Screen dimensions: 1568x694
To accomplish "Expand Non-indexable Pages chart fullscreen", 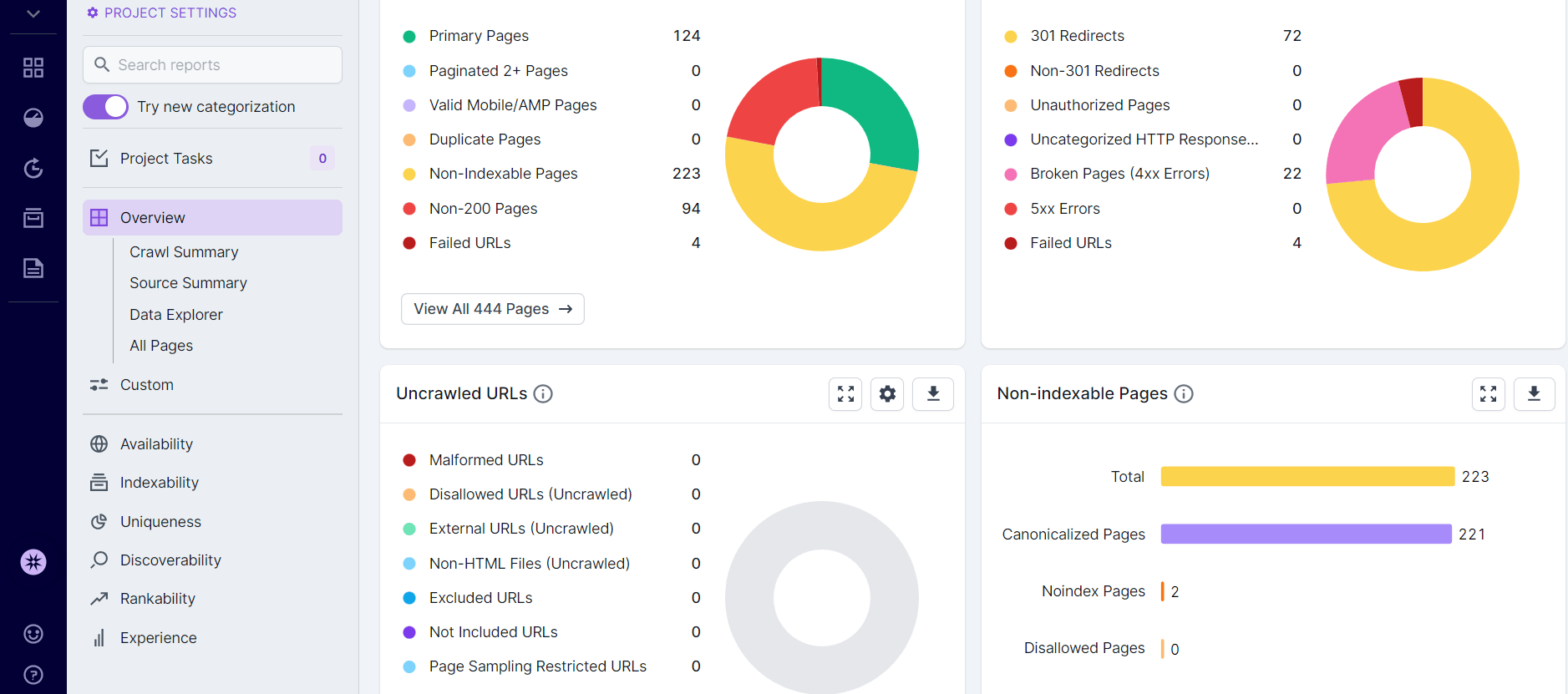I will coord(1488,394).
